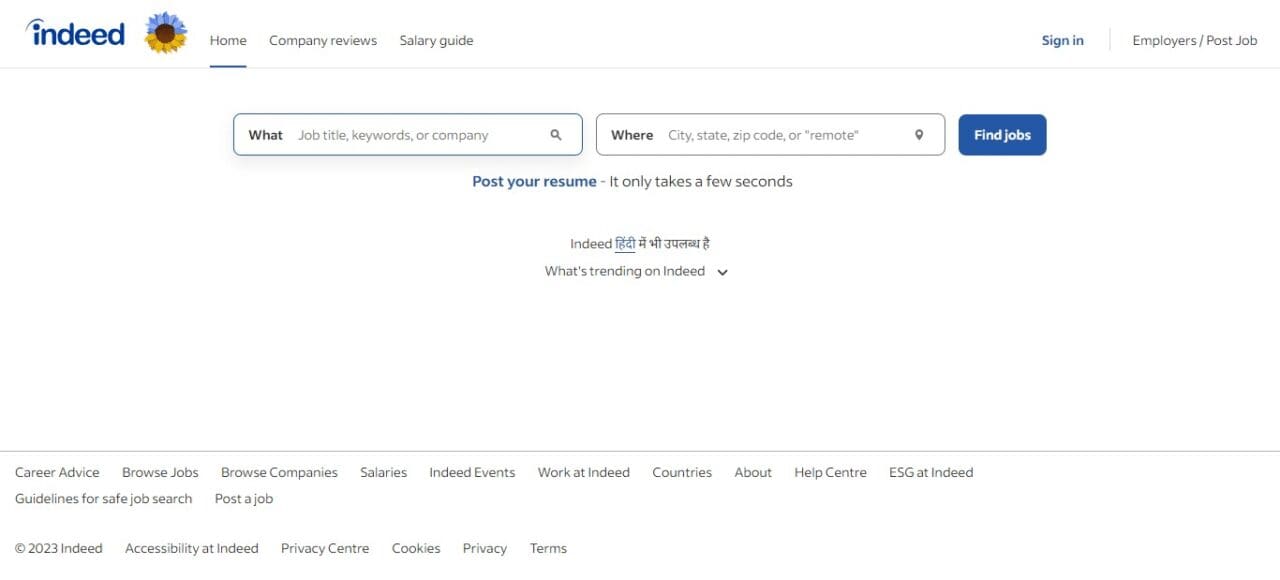This screenshot has height=580, width=1280.
Task: Open Browse Jobs footer link
Action: (x=160, y=473)
